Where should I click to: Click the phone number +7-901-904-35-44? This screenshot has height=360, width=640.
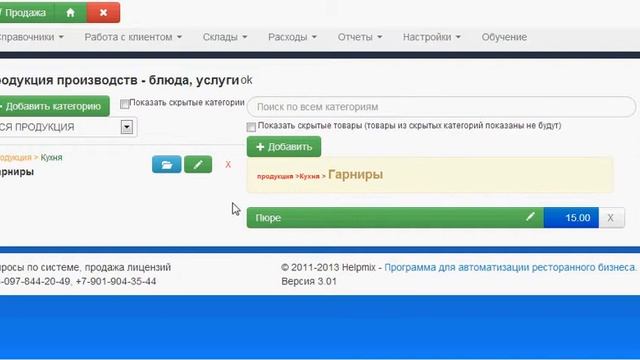pos(116,281)
